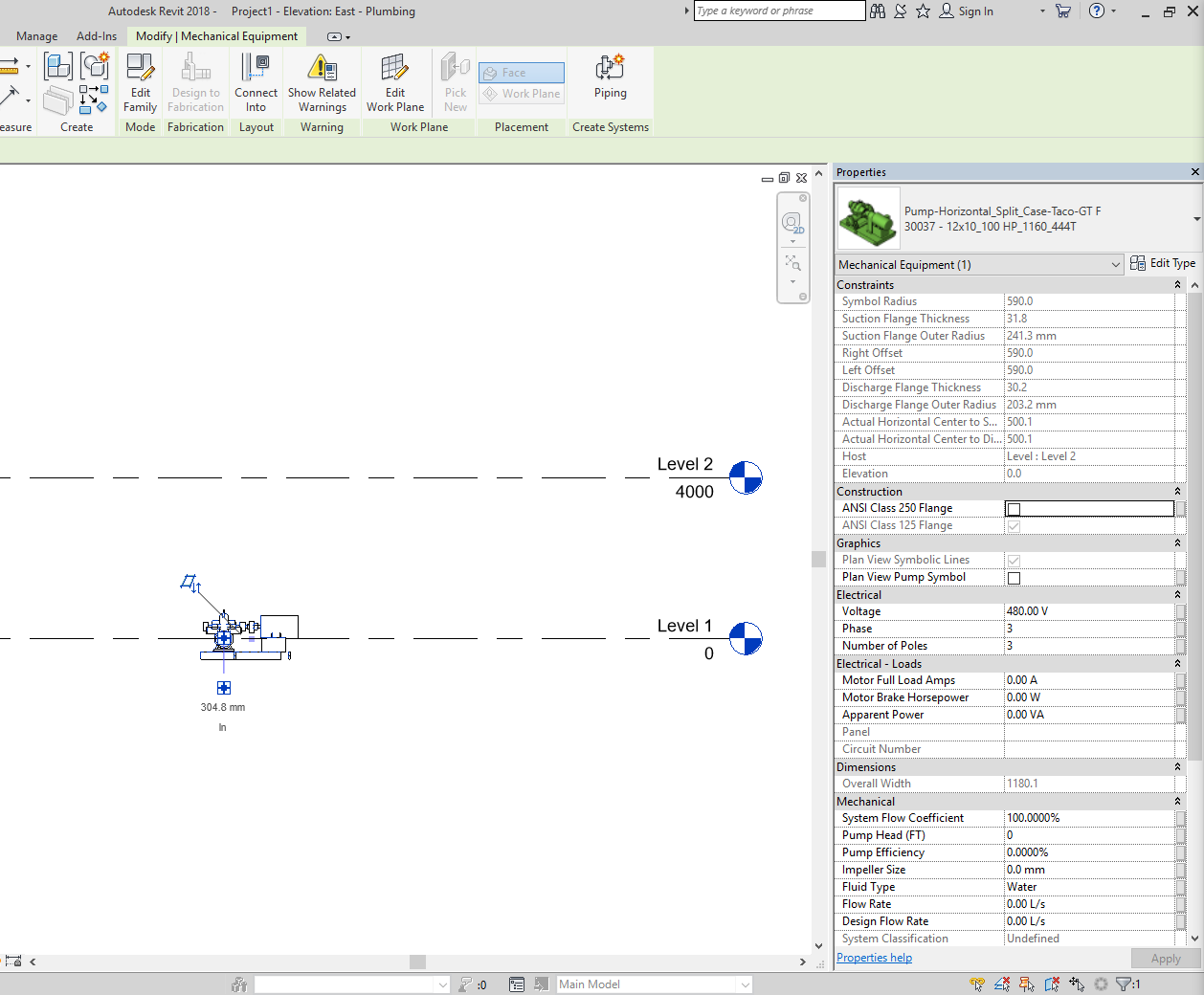Open the pump type selector dropdown
This screenshot has height=995, width=1204.
pyautogui.click(x=1196, y=219)
